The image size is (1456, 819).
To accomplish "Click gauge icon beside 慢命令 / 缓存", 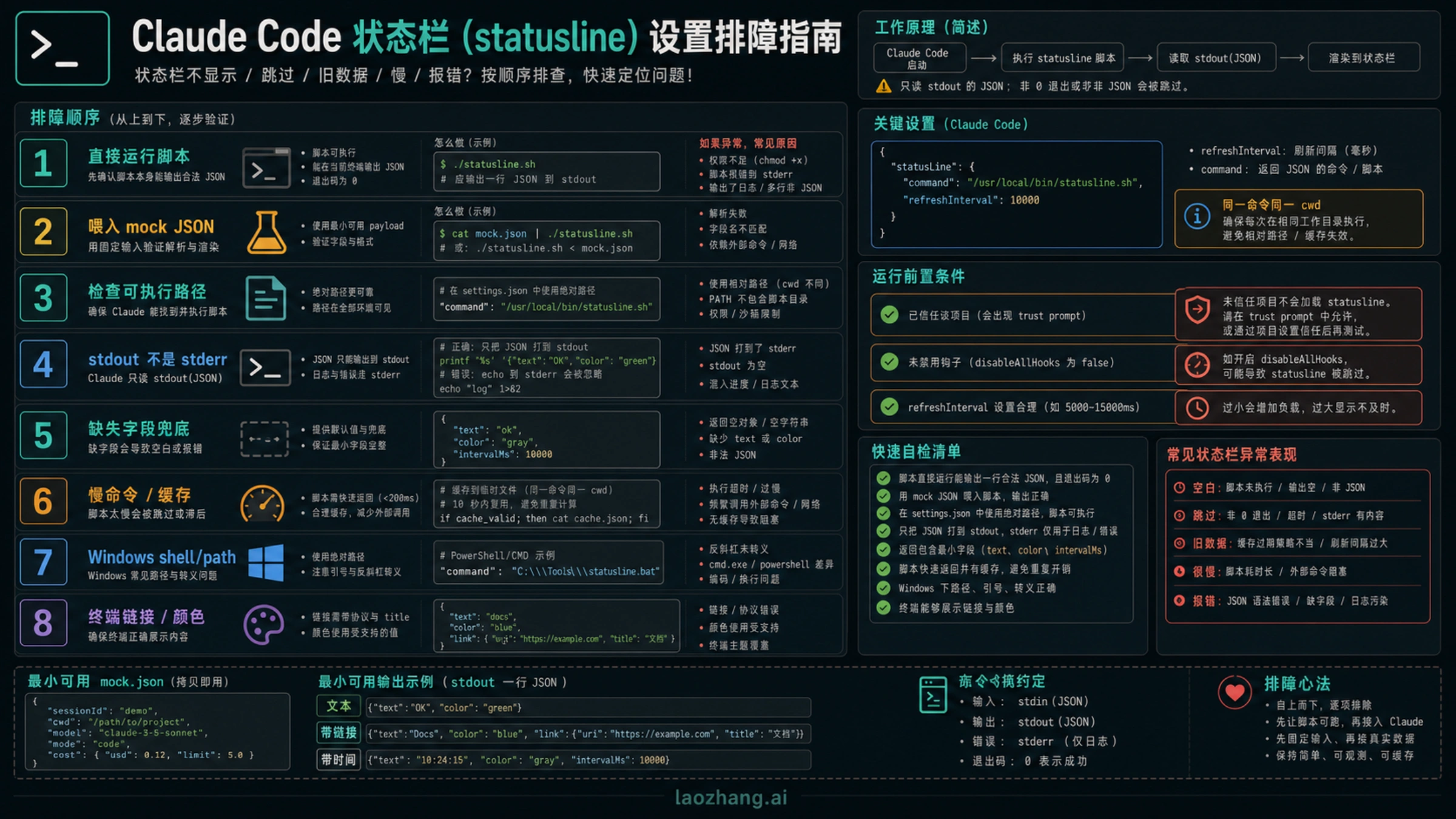I will 263,504.
